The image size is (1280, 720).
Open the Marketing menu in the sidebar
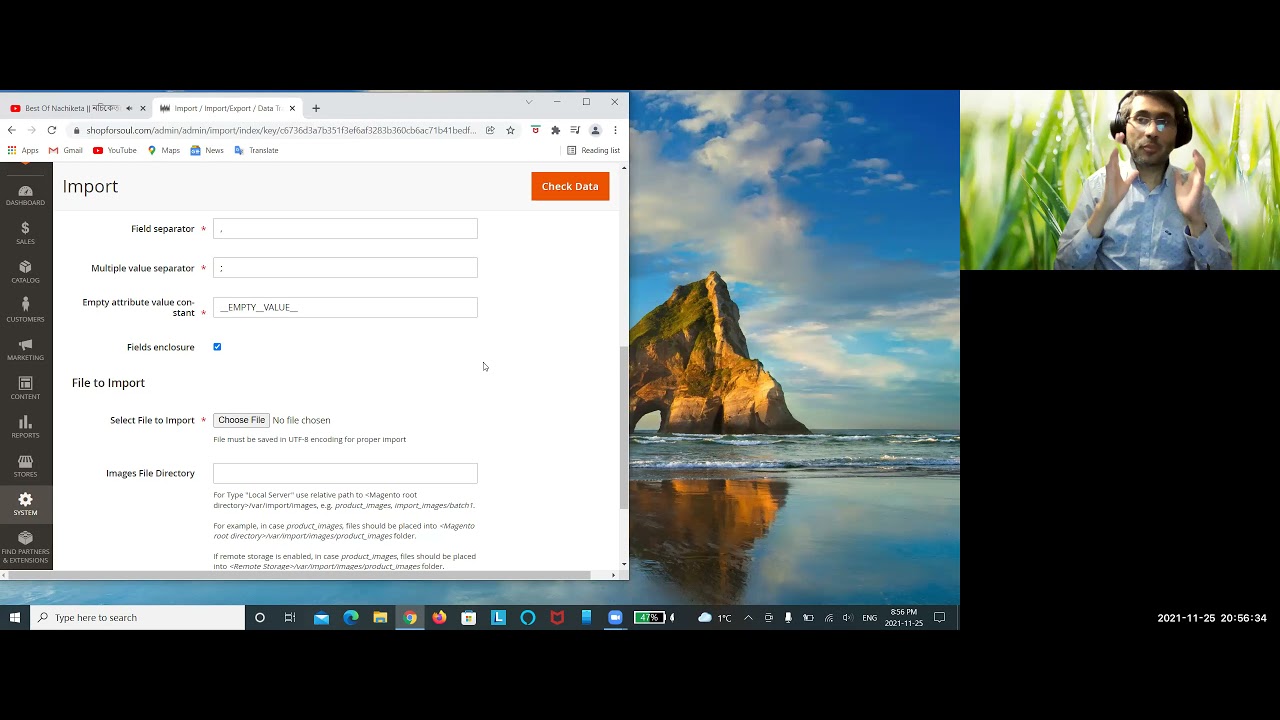tap(25, 349)
